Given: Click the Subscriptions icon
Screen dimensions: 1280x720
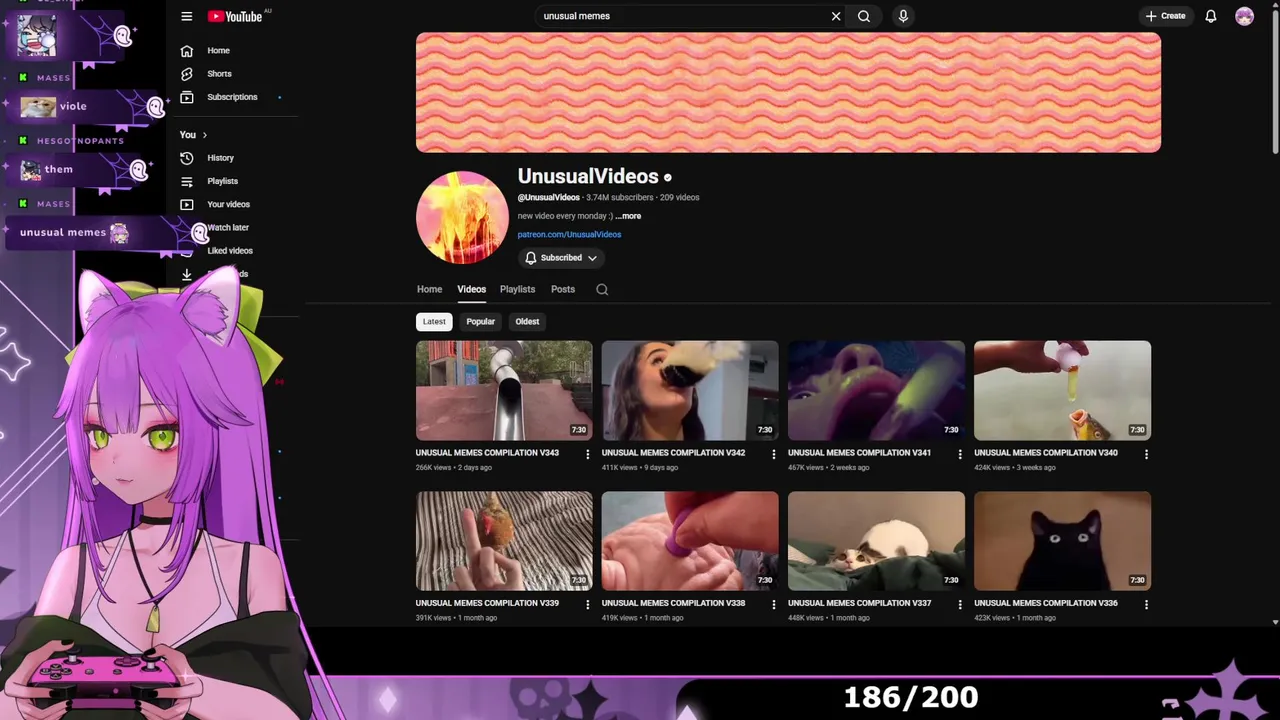Looking at the screenshot, I should (x=186, y=97).
